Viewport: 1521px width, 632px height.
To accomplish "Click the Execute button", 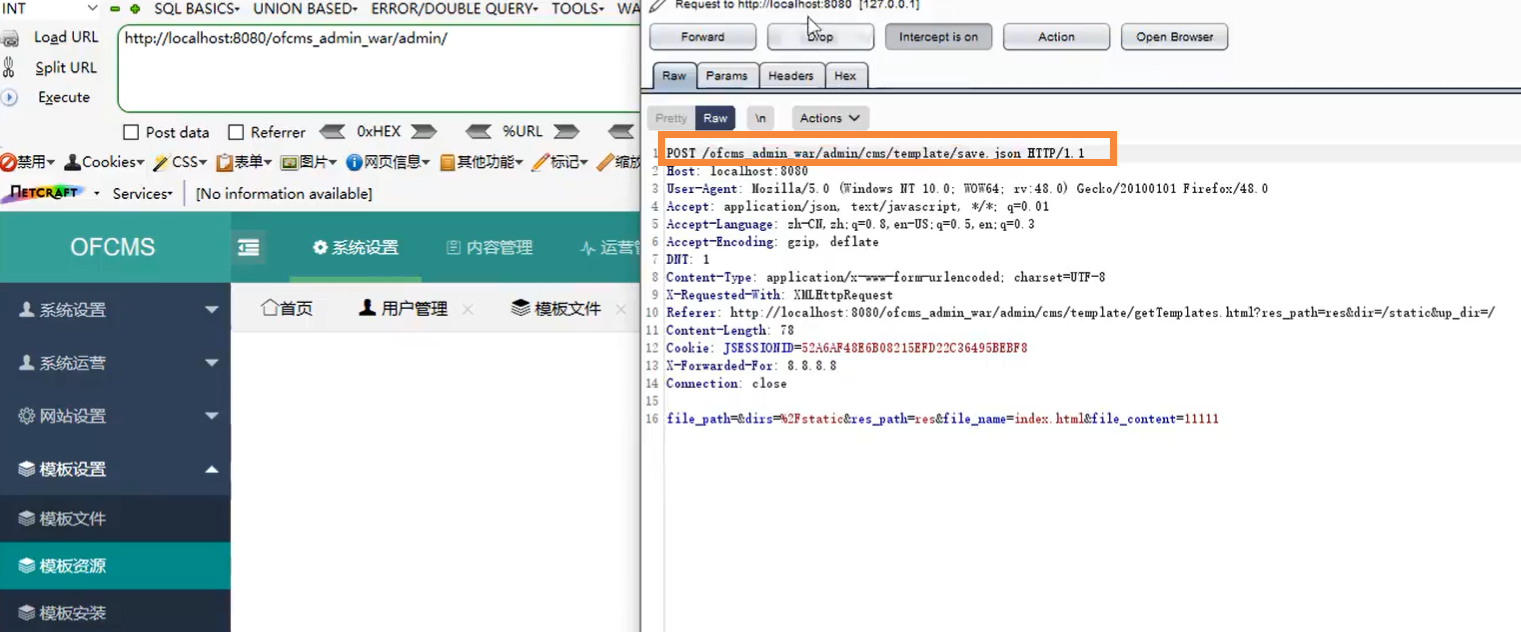I will coord(64,97).
